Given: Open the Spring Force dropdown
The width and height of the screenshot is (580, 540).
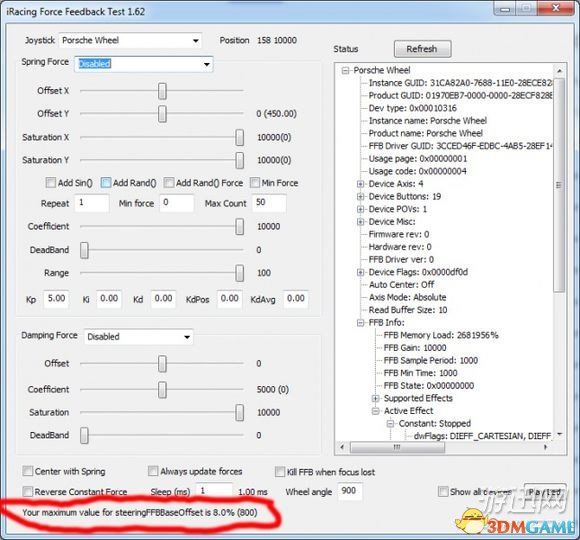Looking at the screenshot, I should (x=144, y=64).
